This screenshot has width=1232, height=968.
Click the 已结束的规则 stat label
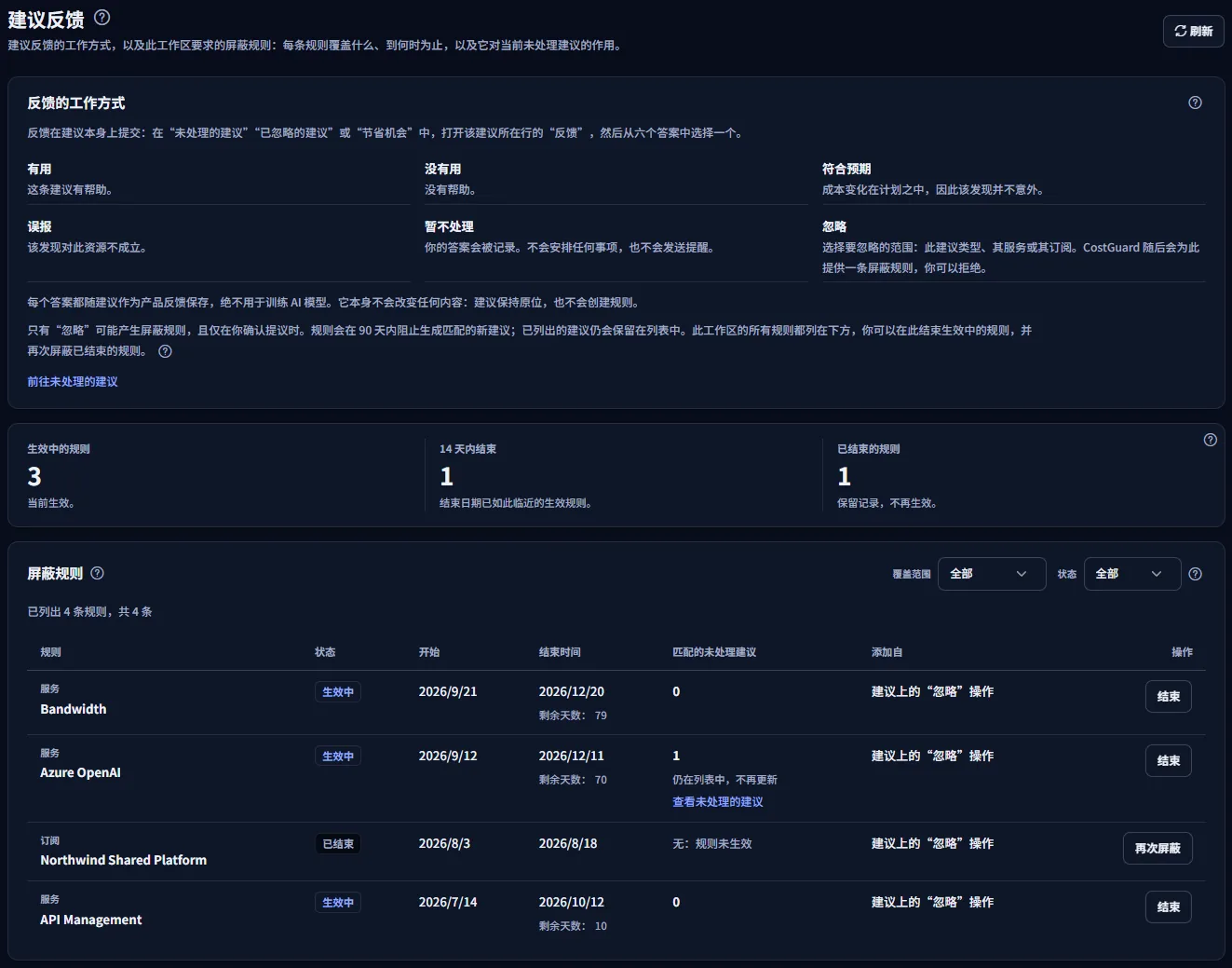(x=868, y=449)
